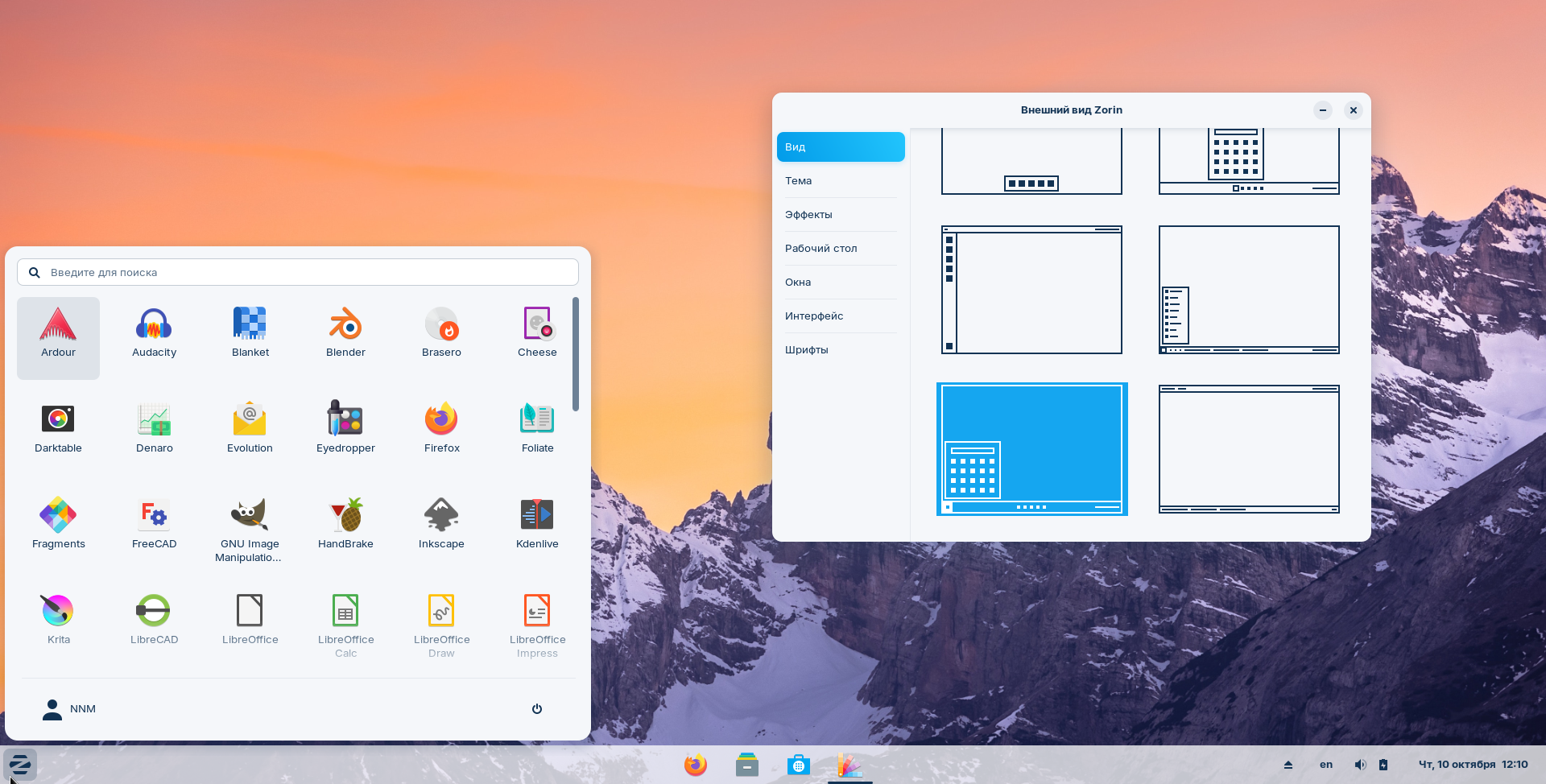Launch HandBrake video transcoder

pos(345,530)
